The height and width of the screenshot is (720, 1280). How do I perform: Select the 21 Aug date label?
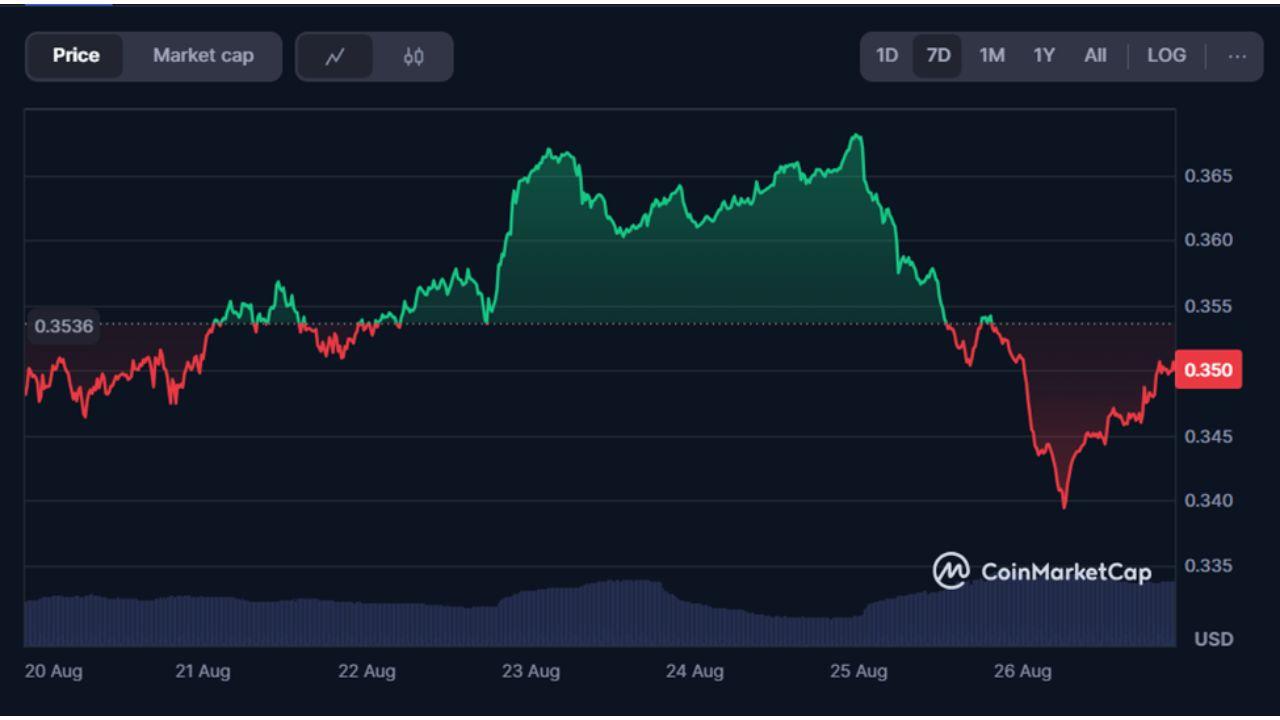pos(203,672)
